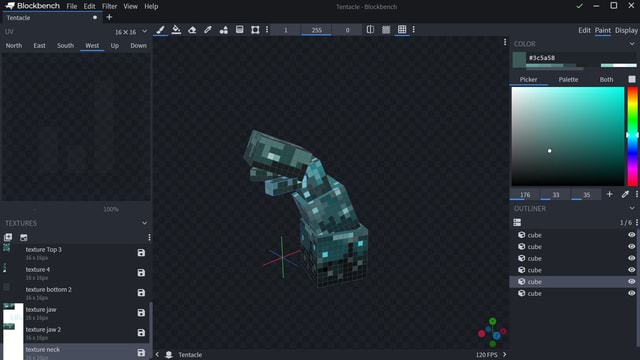This screenshot has width=640, height=360.
Task: Click Create Texture icon in Textures
Action: coord(8,237)
